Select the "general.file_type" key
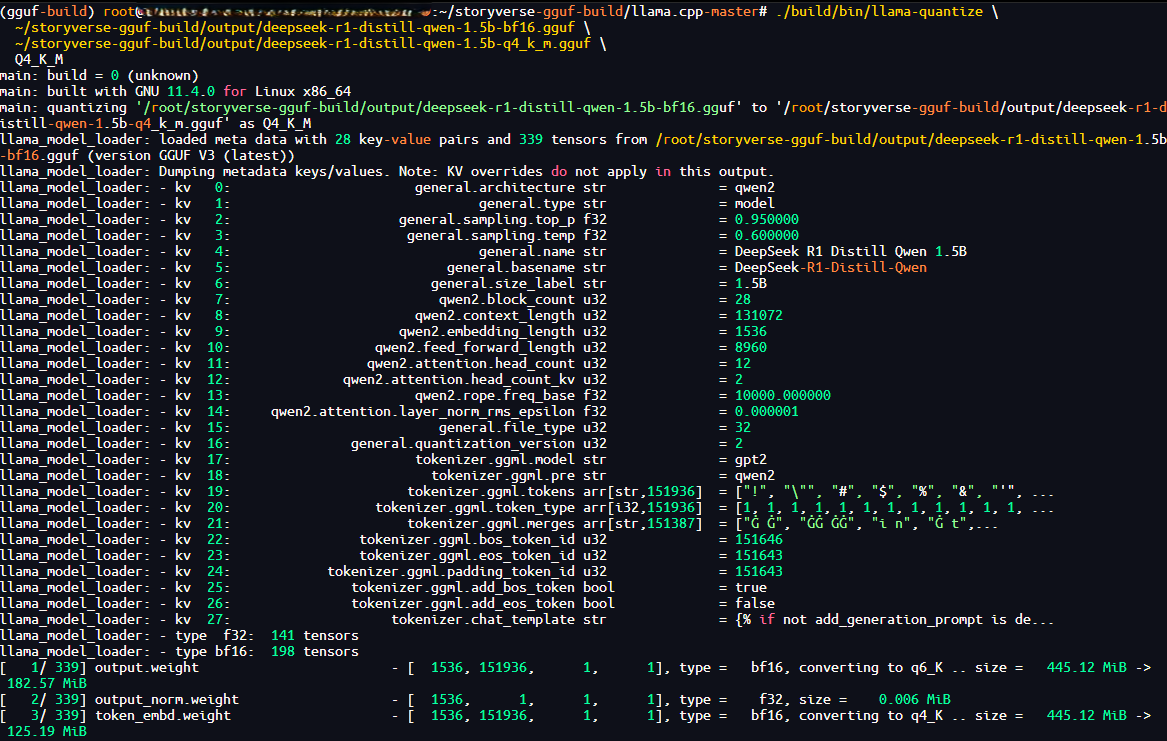1167x741 pixels. (x=507, y=427)
